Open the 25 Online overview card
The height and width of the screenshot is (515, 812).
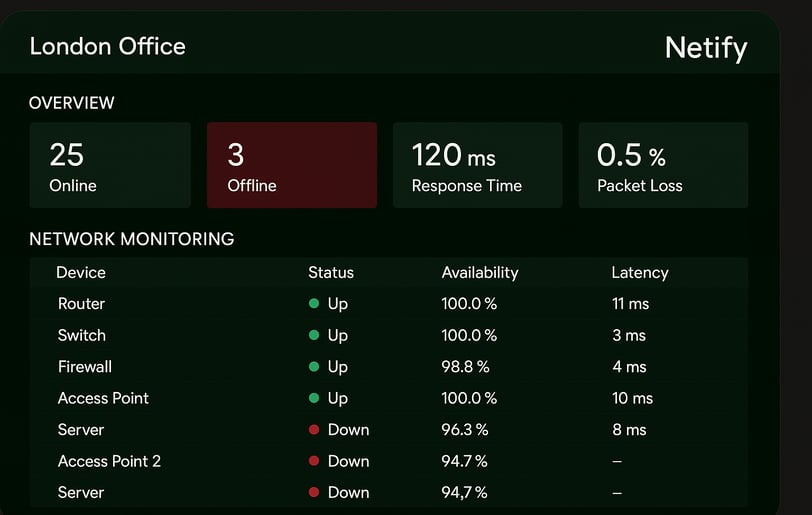(x=110, y=165)
